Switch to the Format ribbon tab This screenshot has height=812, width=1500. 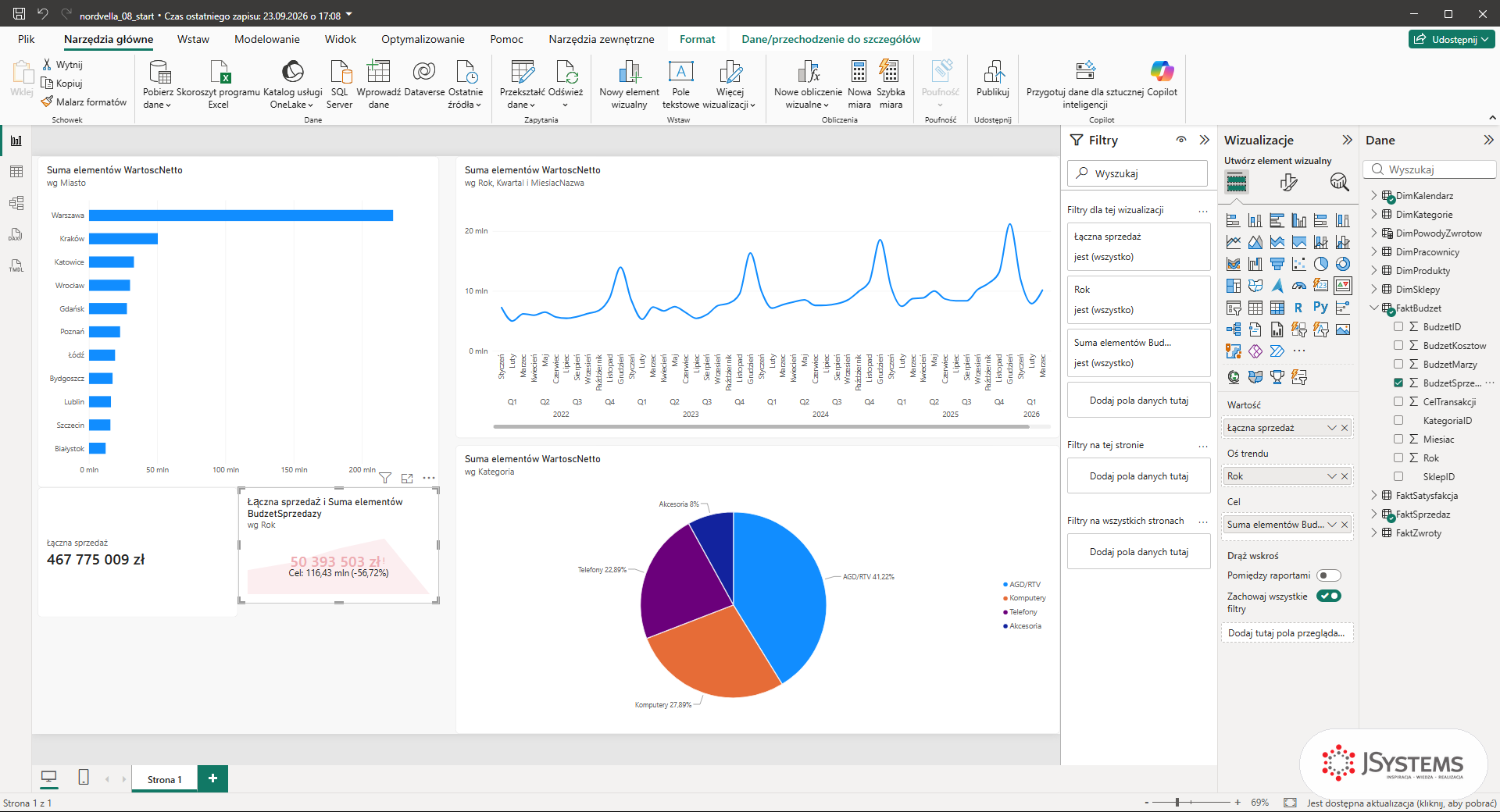697,39
